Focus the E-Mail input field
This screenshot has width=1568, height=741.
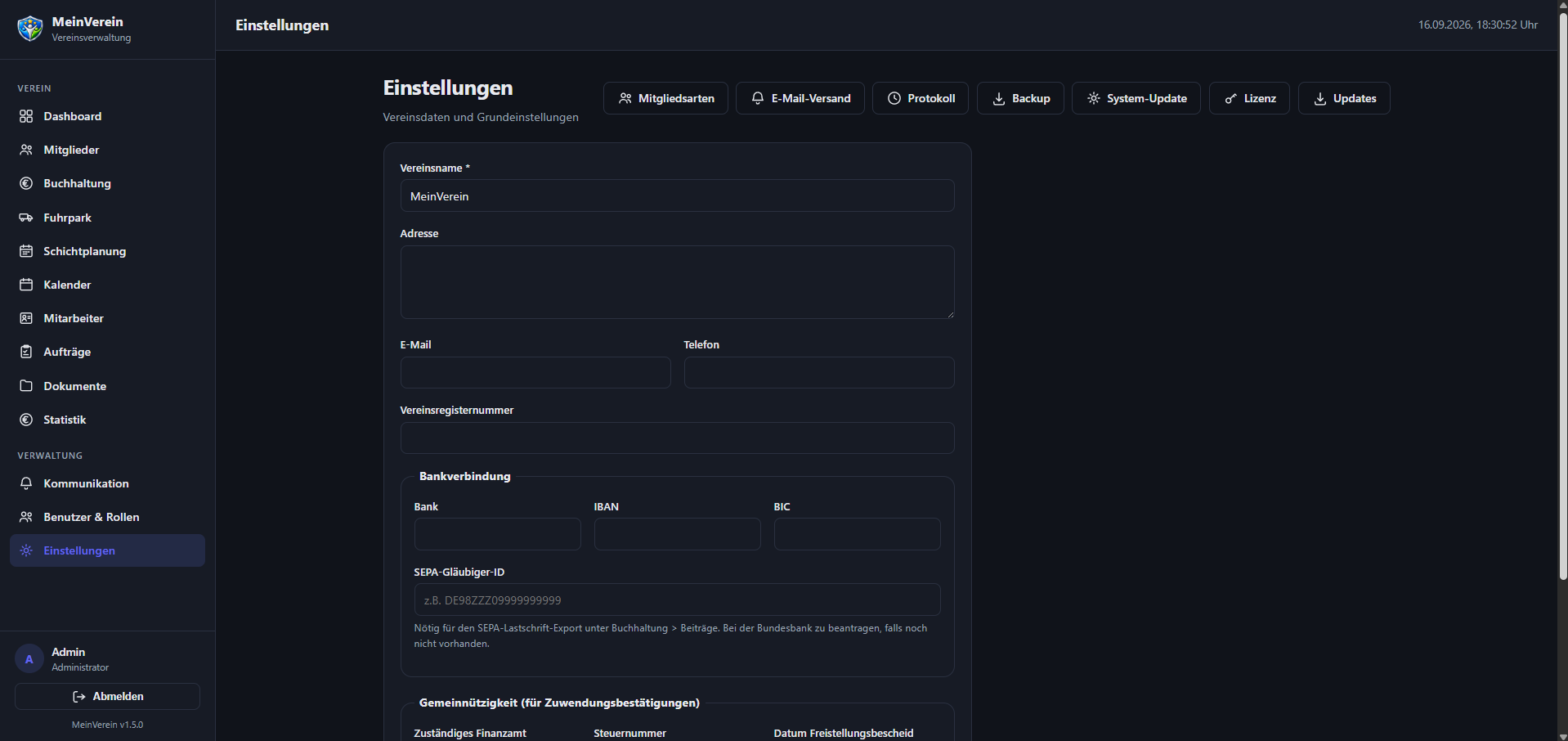535,372
